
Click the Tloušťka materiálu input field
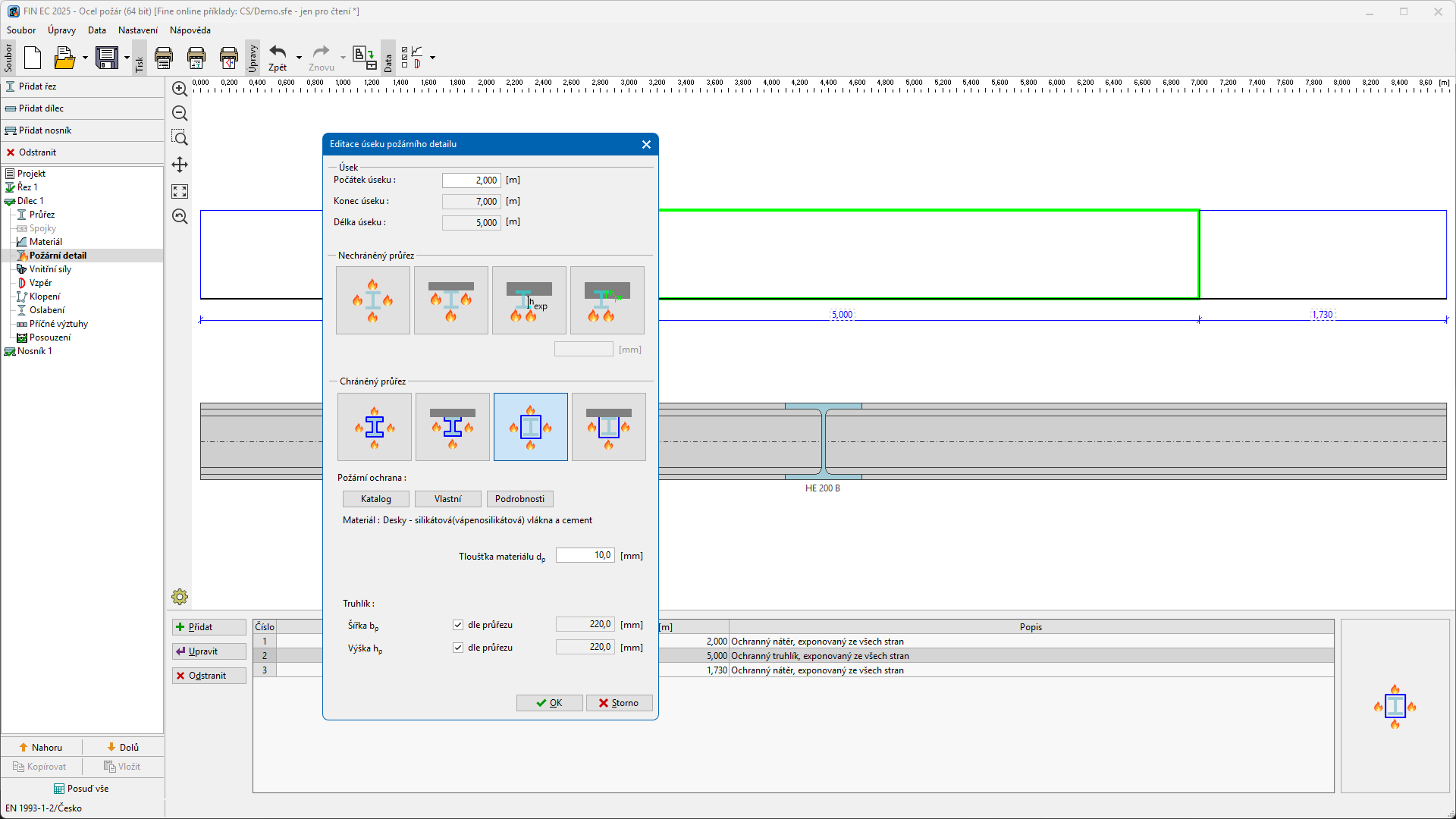click(x=585, y=556)
